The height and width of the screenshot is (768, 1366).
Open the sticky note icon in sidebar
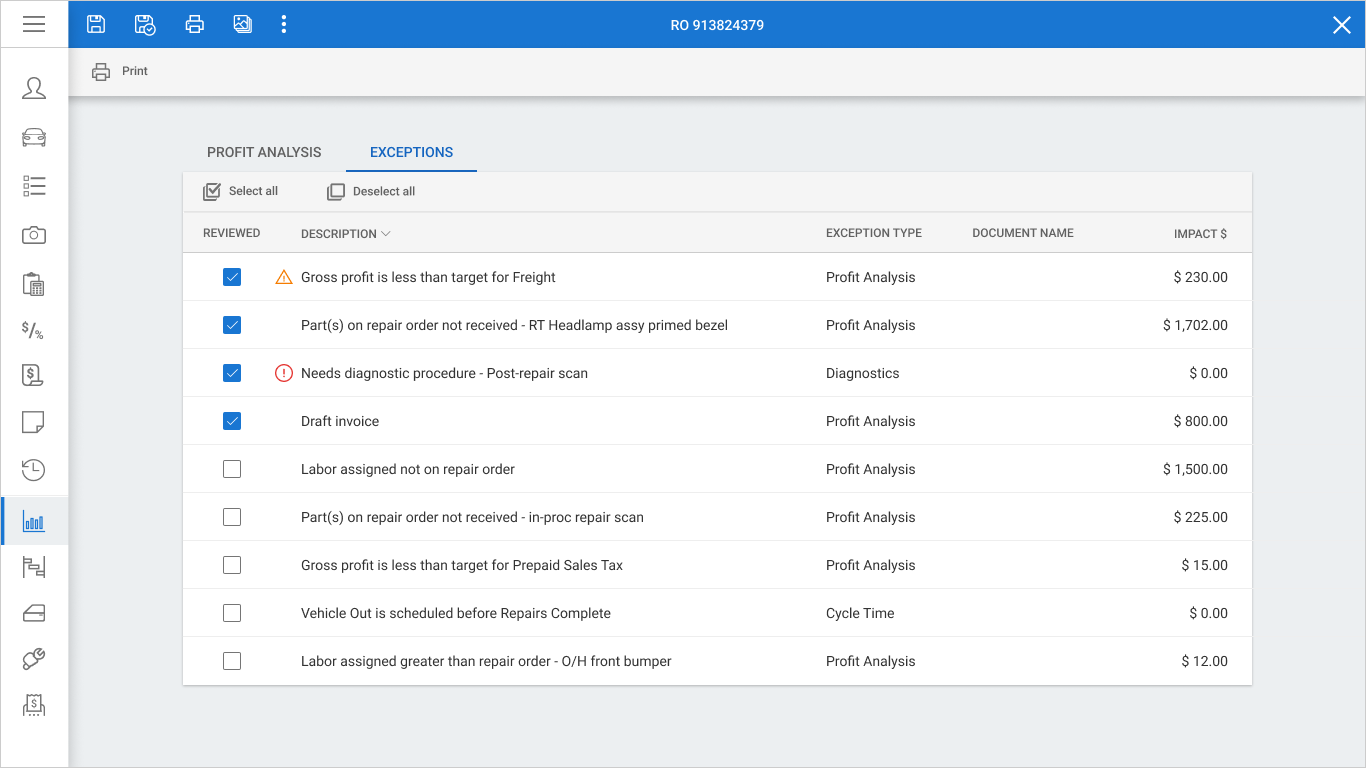(x=33, y=422)
